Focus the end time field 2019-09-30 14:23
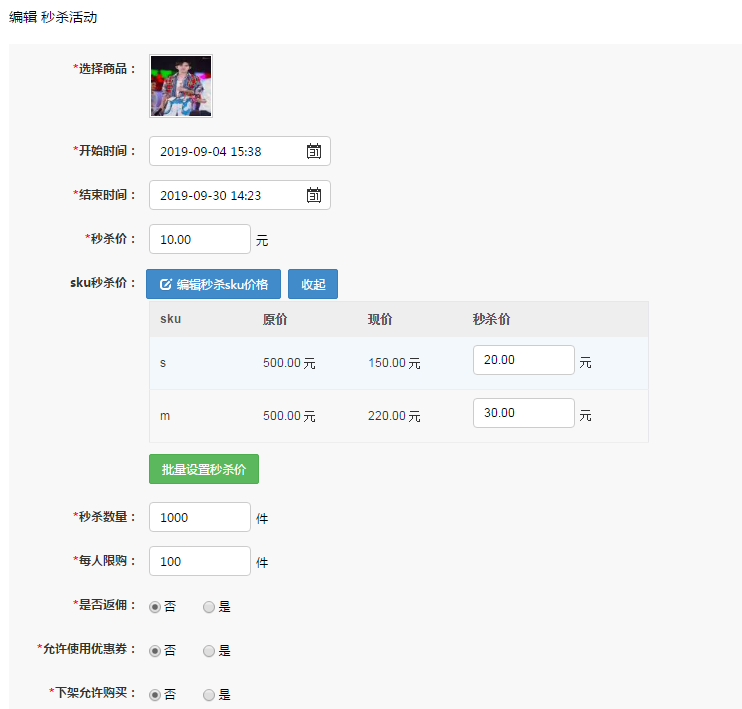This screenshot has width=742, height=709. coord(239,195)
